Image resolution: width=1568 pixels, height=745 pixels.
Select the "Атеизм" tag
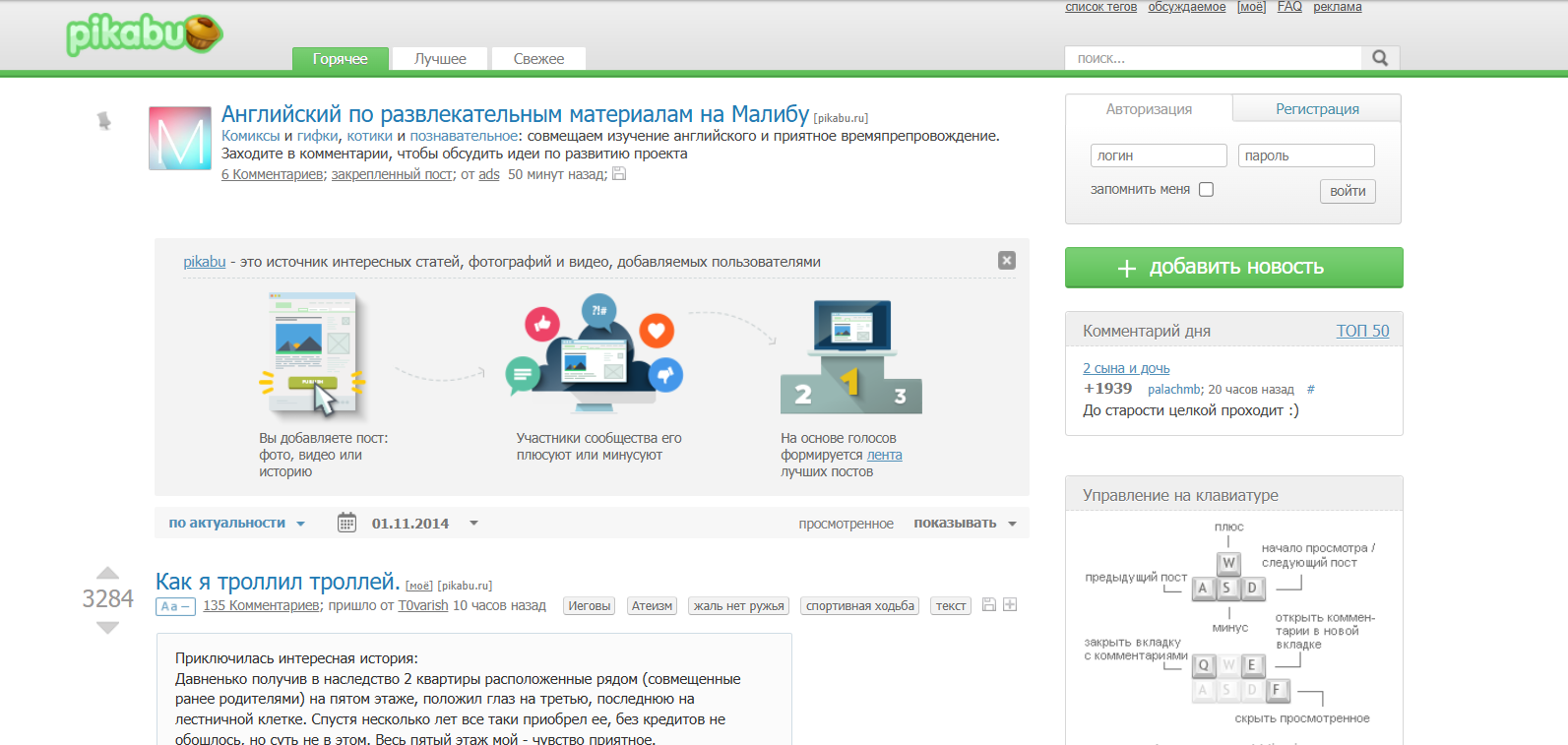click(x=652, y=606)
